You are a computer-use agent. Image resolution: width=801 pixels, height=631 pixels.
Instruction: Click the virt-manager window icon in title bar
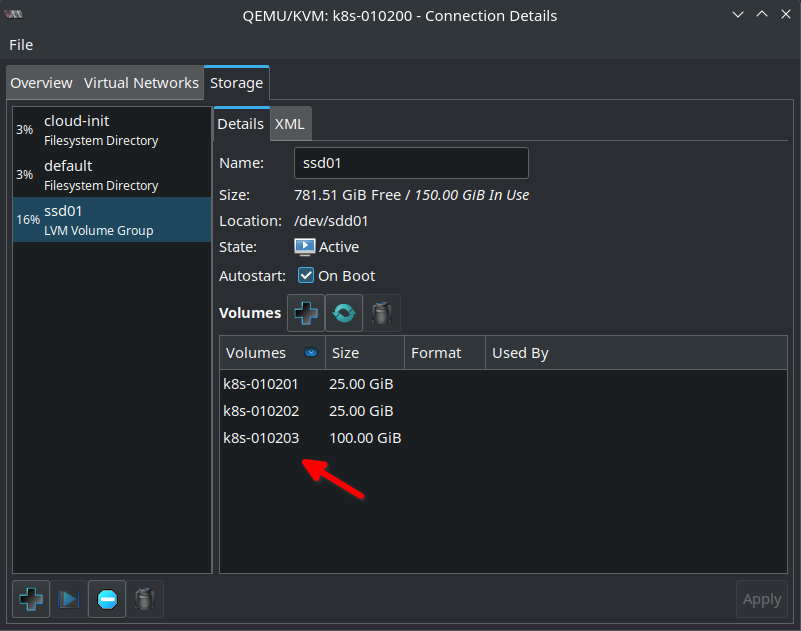[x=13, y=14]
